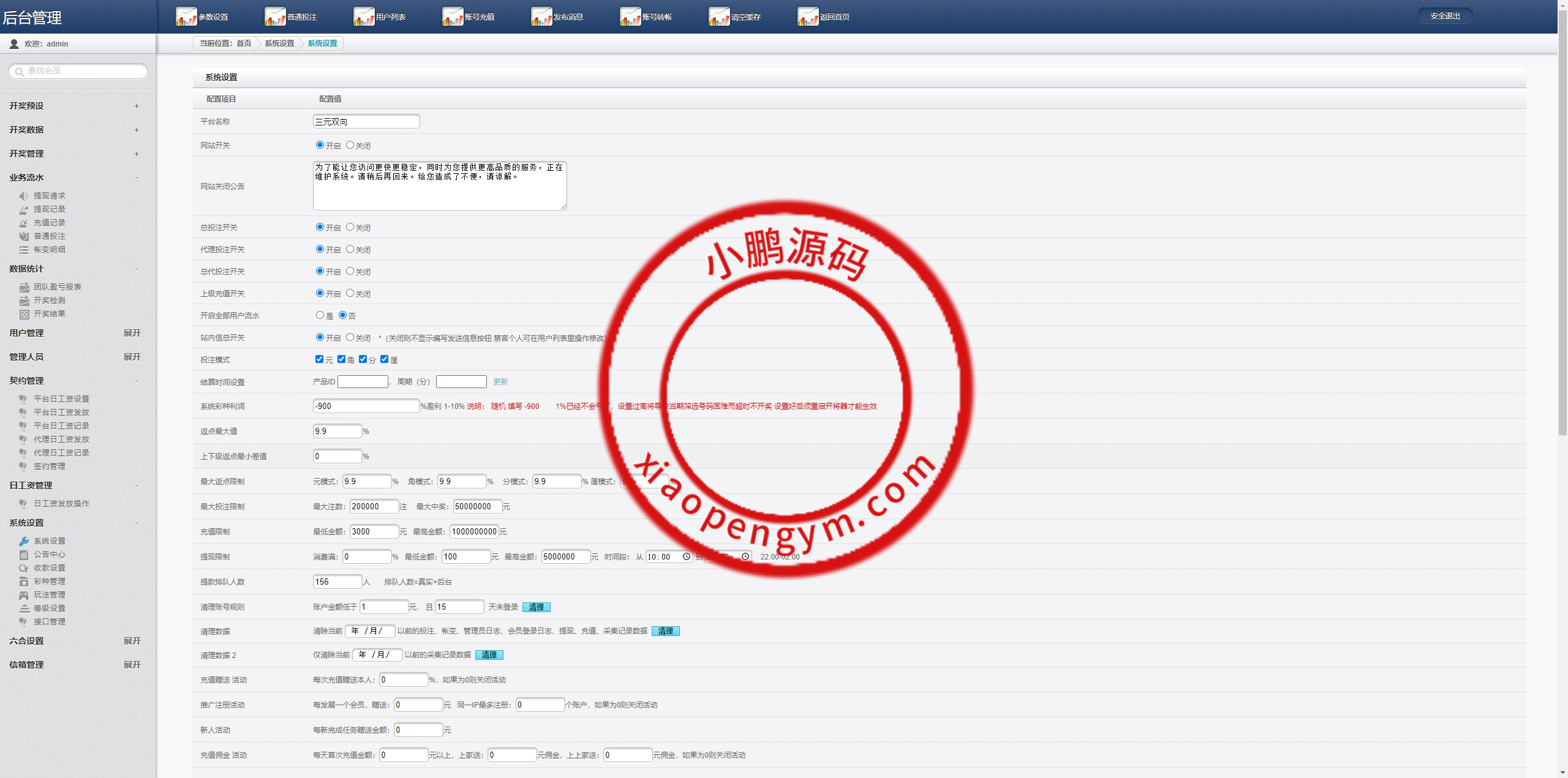Expand the 开奖管理 sidebar section
Image resolution: width=1568 pixels, height=778 pixels.
tap(136, 154)
